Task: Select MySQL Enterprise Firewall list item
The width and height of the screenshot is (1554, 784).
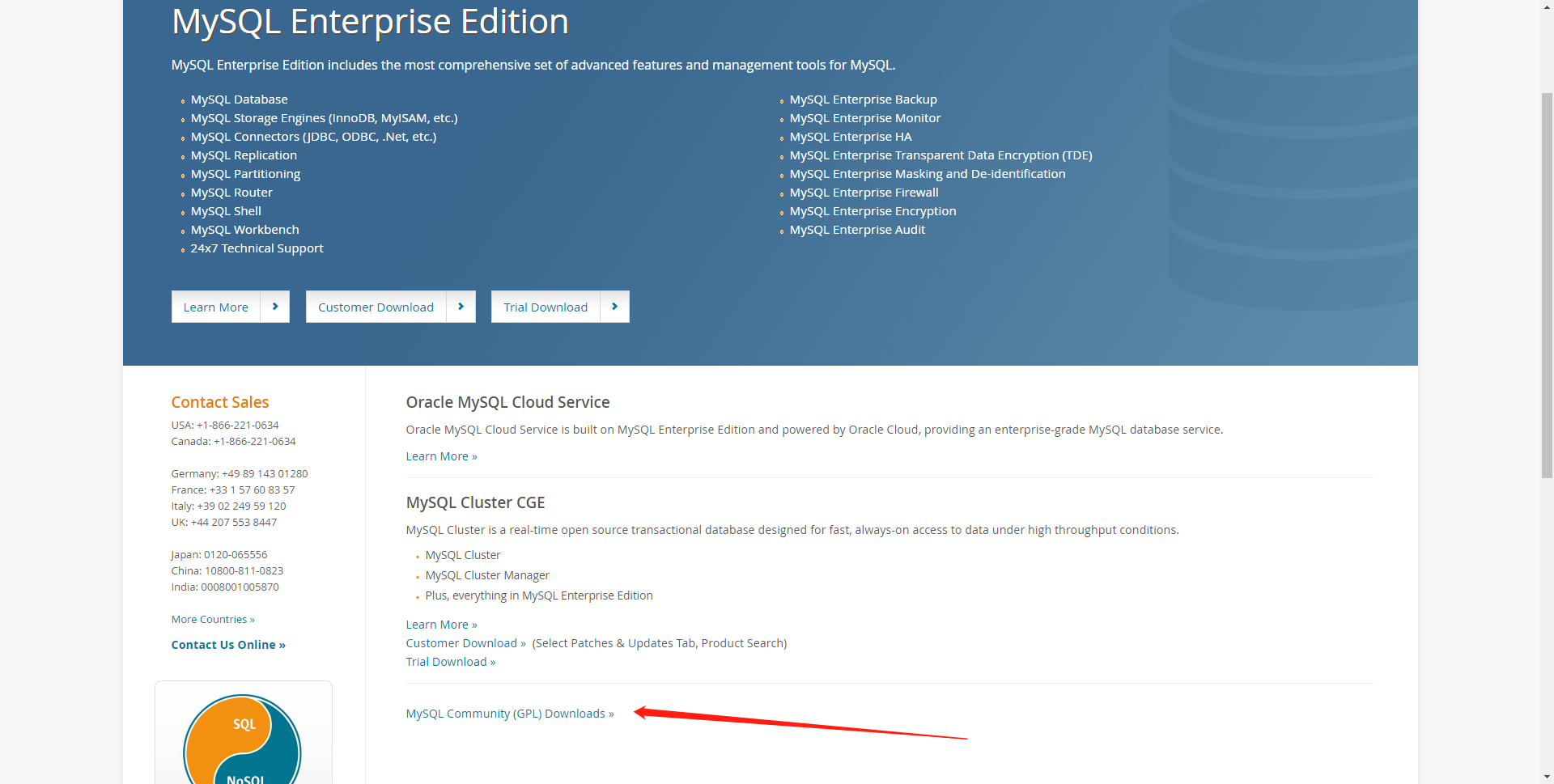Action: click(864, 193)
